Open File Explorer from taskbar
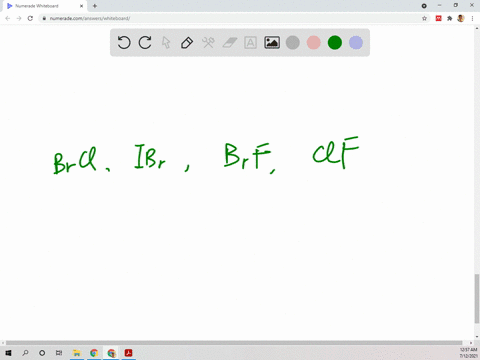The height and width of the screenshot is (360, 480). (x=77, y=353)
